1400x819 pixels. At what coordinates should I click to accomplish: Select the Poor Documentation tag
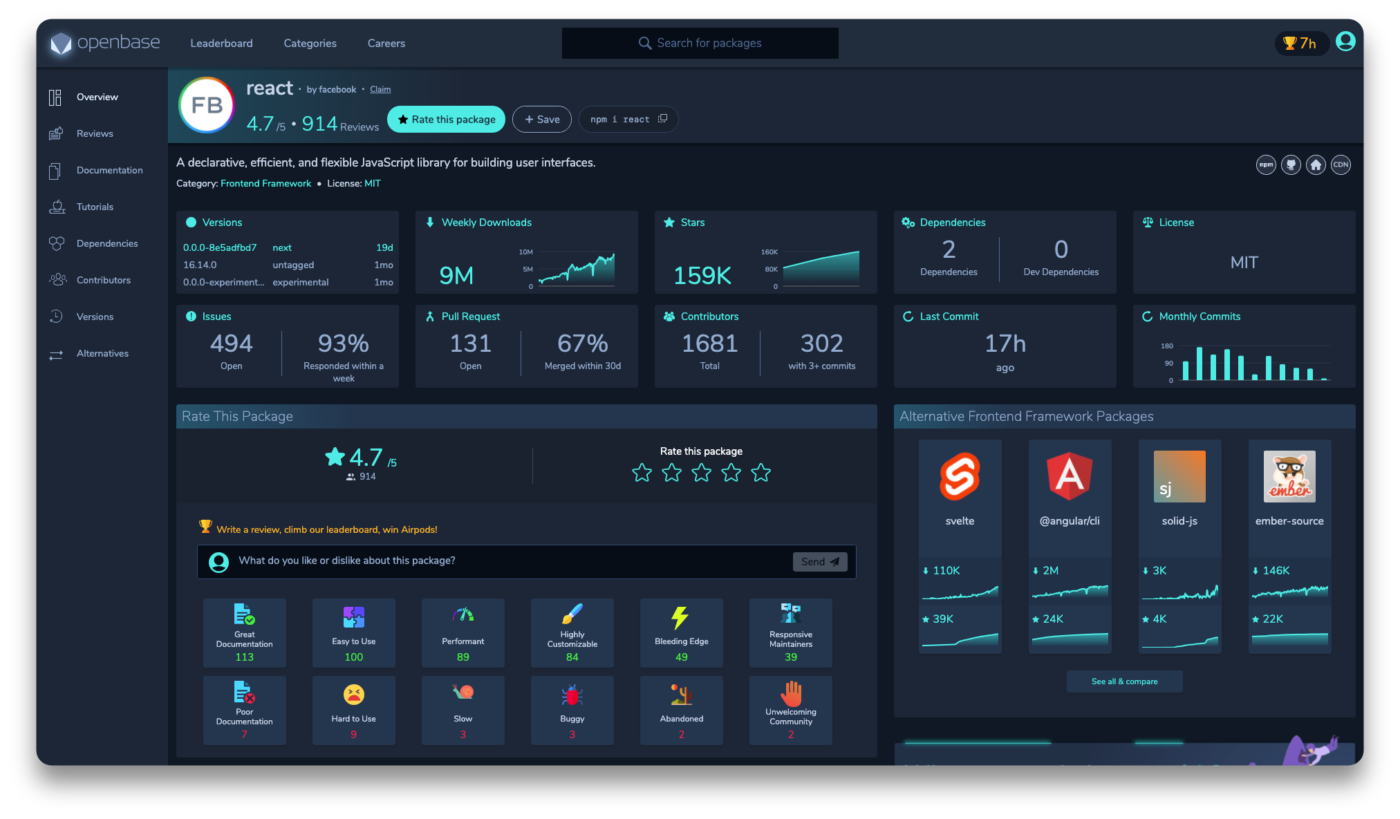[x=244, y=710]
